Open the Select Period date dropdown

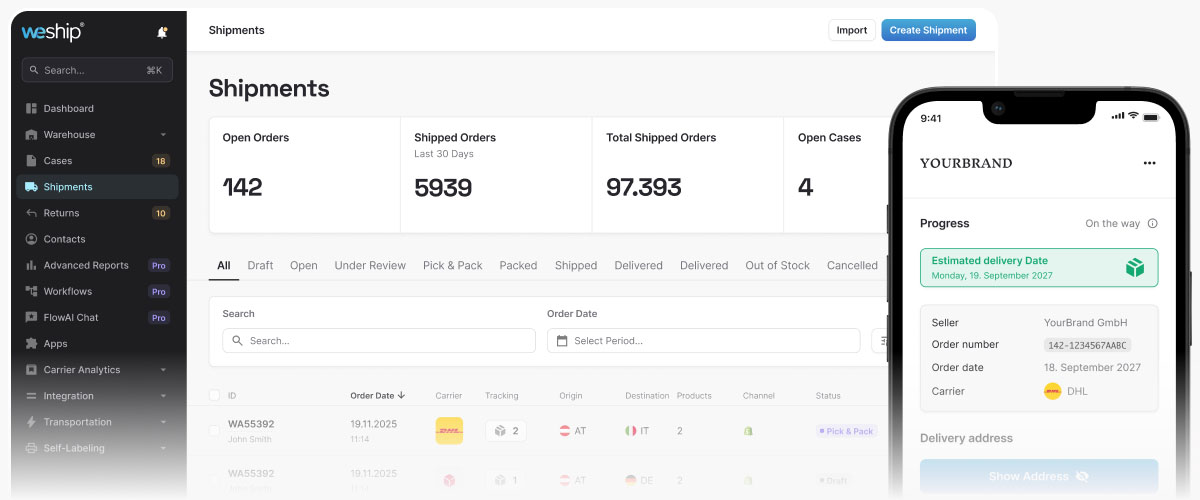click(703, 341)
